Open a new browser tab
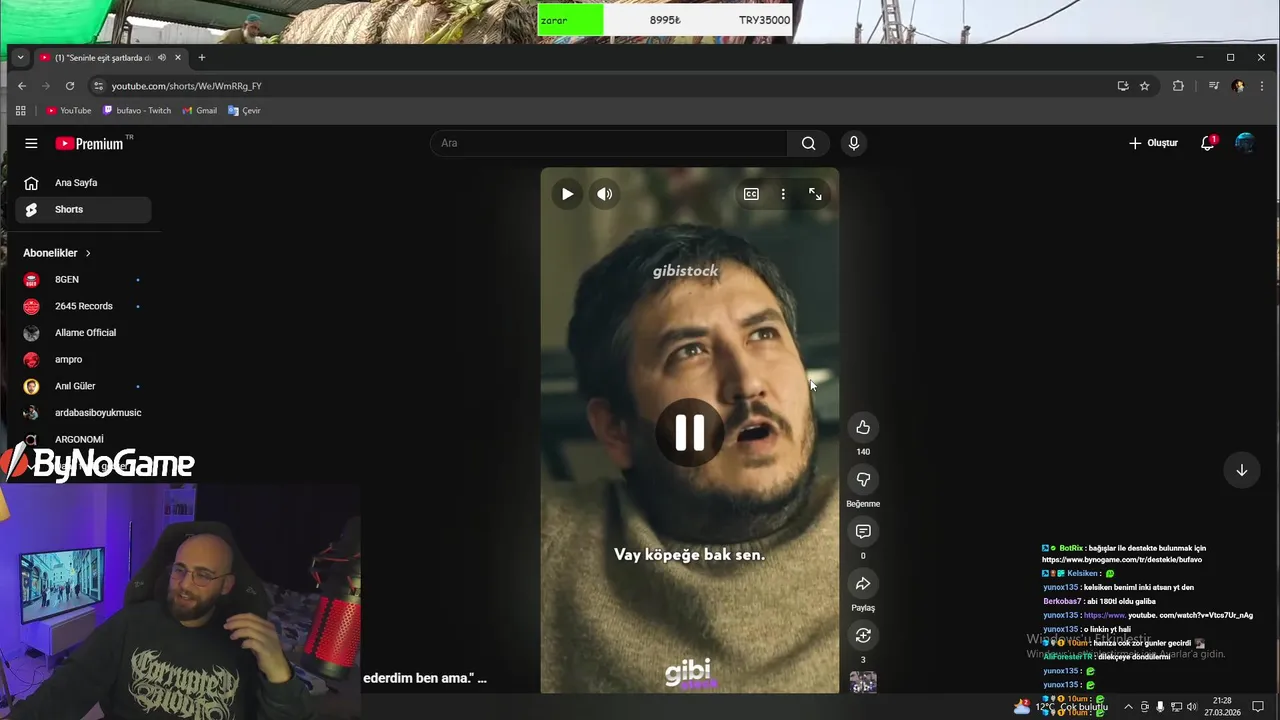 202,57
